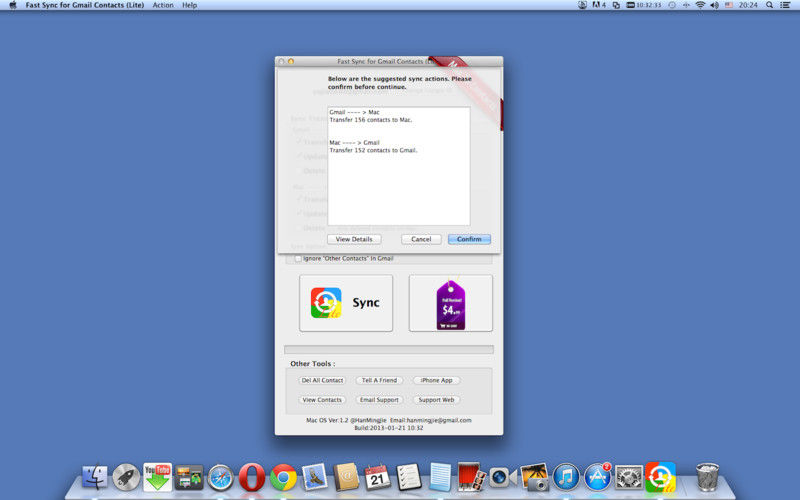
Task: Click the yellow minimize window button
Action: pos(291,61)
